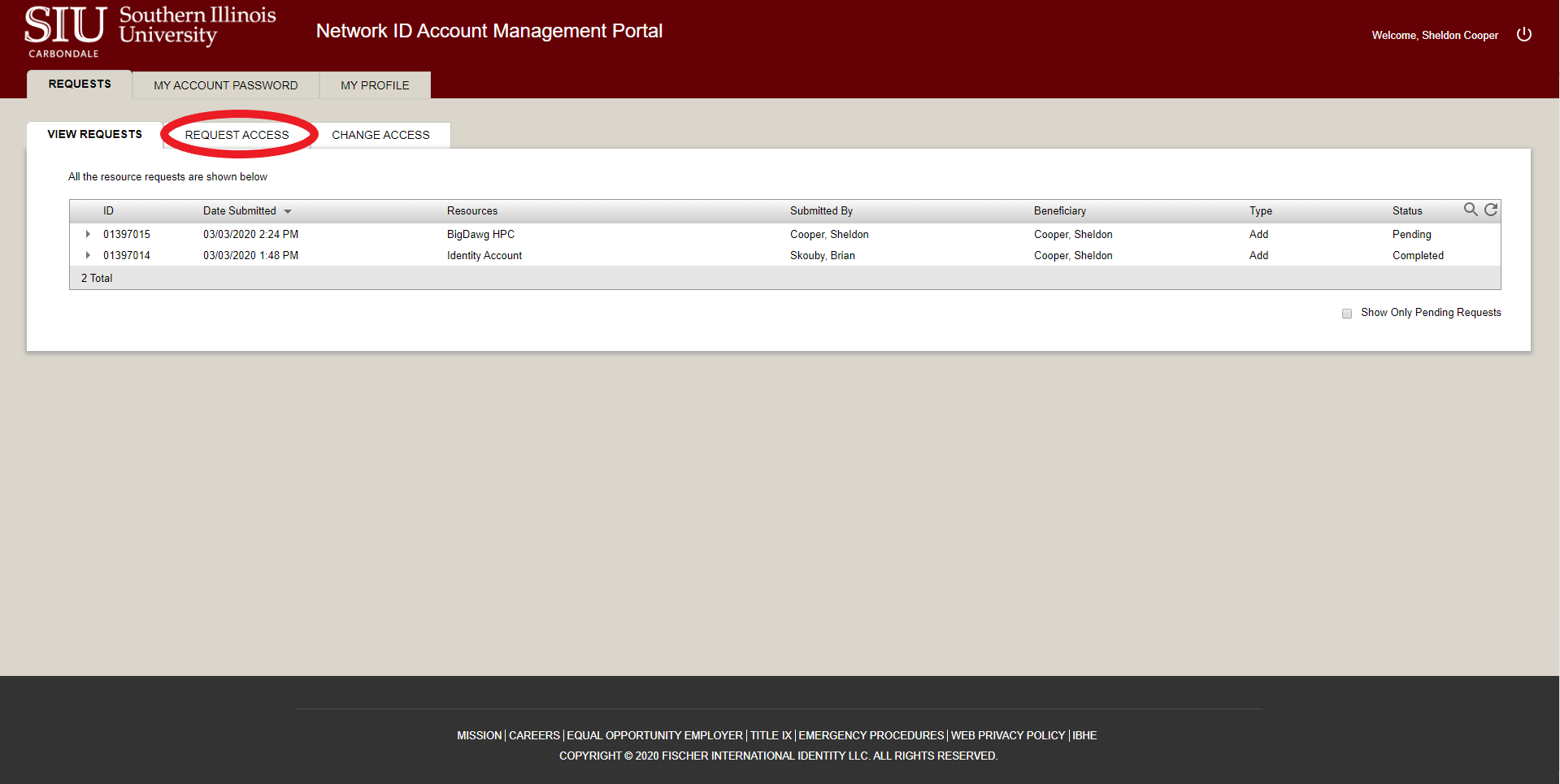Sort by Date Submitted arrow

click(x=288, y=211)
